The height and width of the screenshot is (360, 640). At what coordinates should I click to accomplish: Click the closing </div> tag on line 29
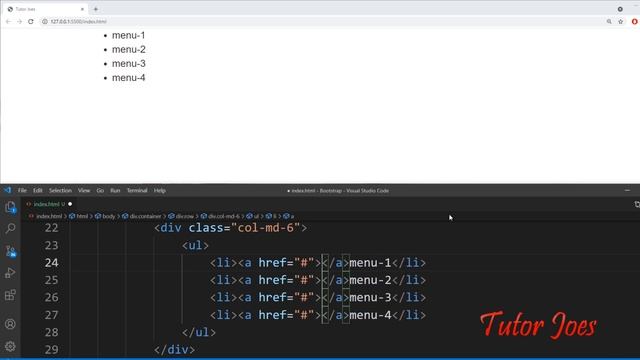[x=175, y=349]
